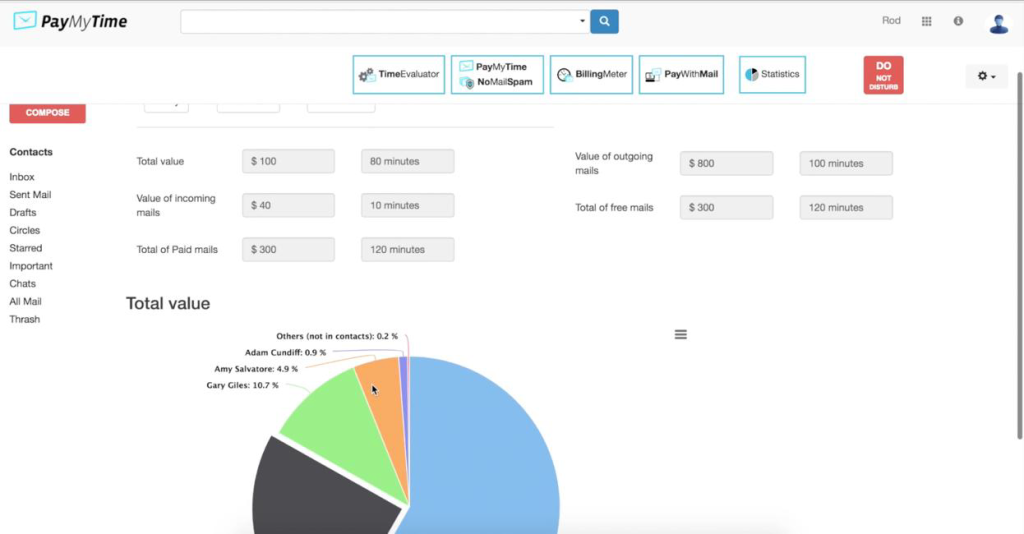Open the Important folder

(x=31, y=266)
